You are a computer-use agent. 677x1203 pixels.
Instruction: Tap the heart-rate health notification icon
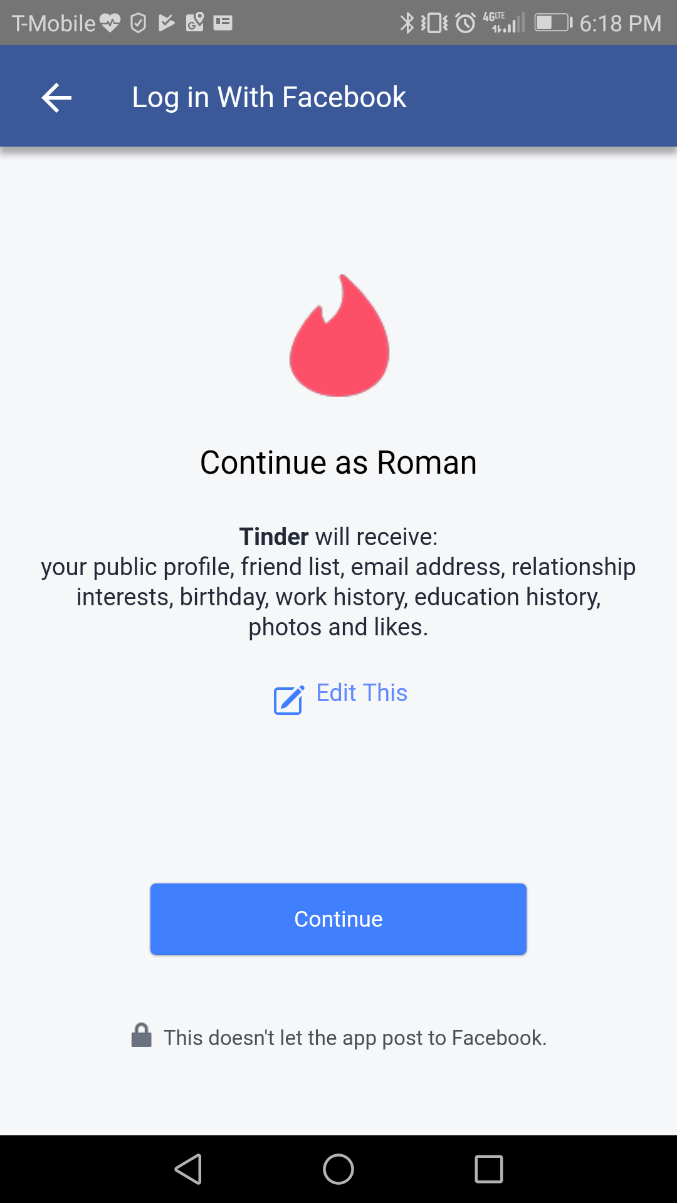click(x=110, y=23)
